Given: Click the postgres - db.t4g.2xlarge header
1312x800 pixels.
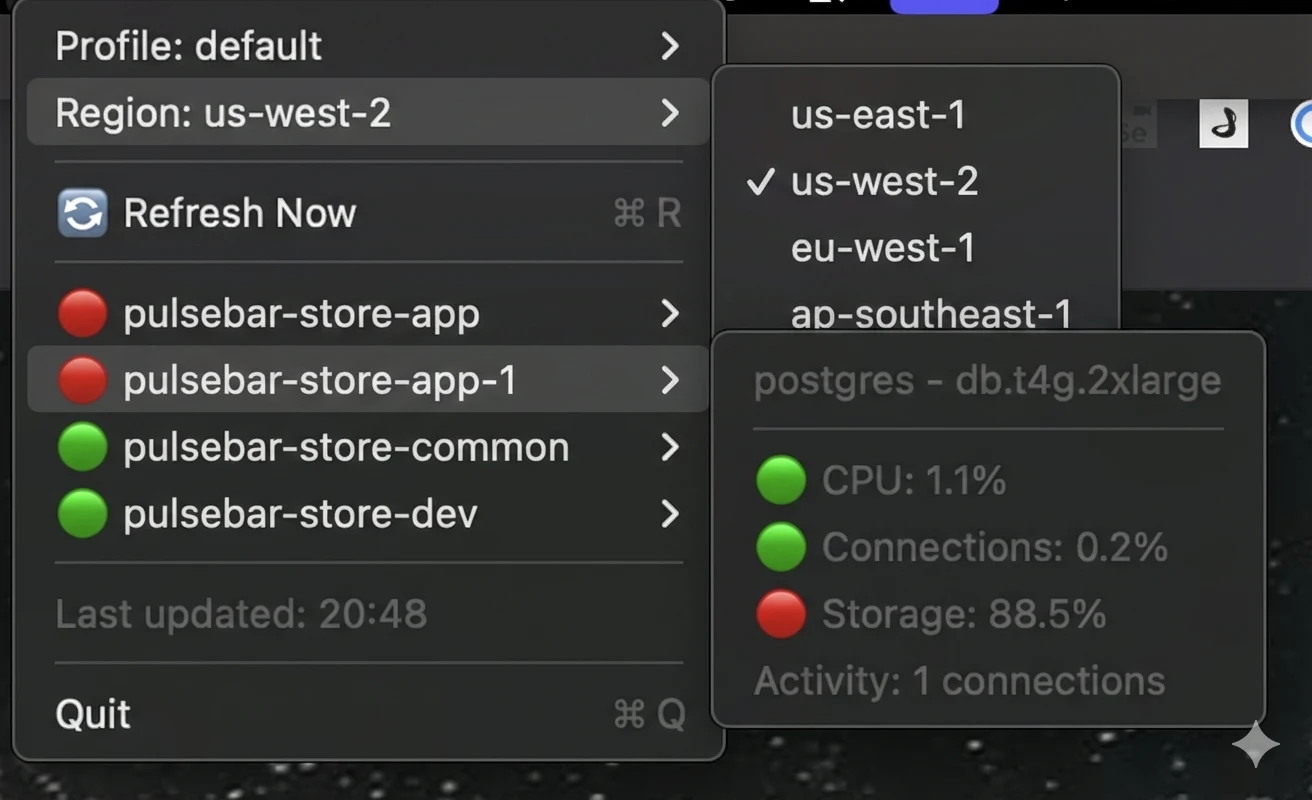Looking at the screenshot, I should pos(987,381).
